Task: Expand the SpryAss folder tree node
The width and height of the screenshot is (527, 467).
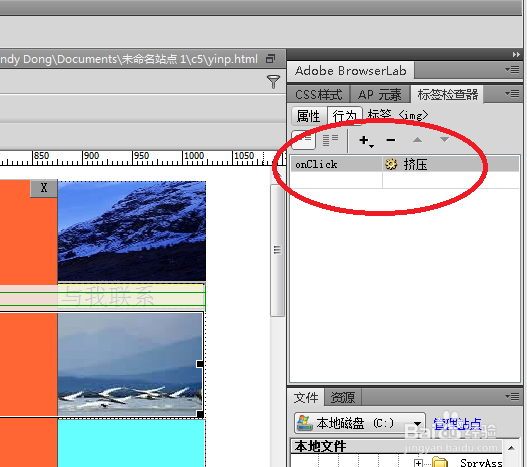Action: [418, 463]
